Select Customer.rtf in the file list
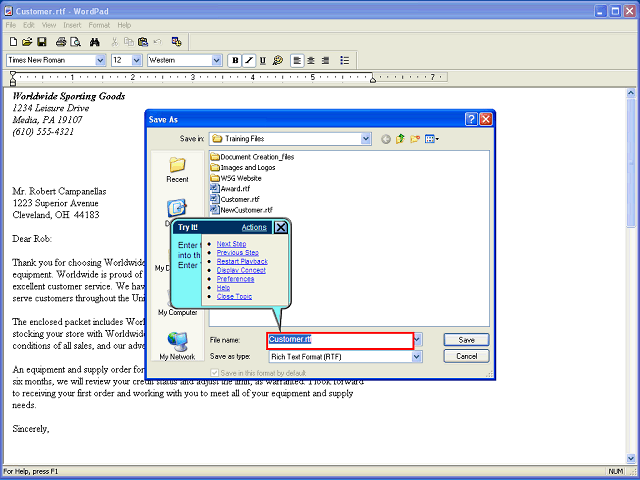 click(x=235, y=199)
